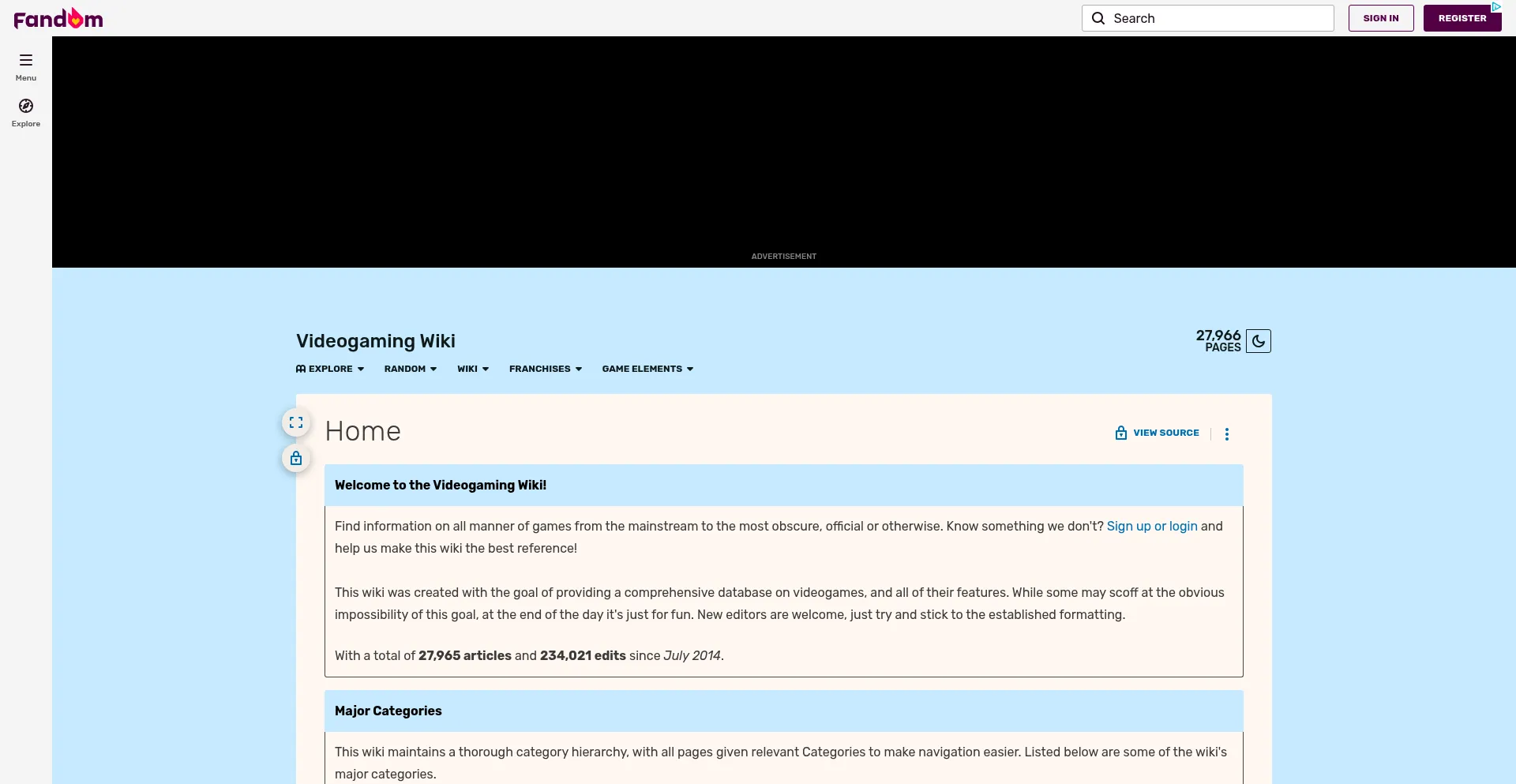1516x784 pixels.
Task: Click the page protection lock icon
Action: [x=296, y=459]
